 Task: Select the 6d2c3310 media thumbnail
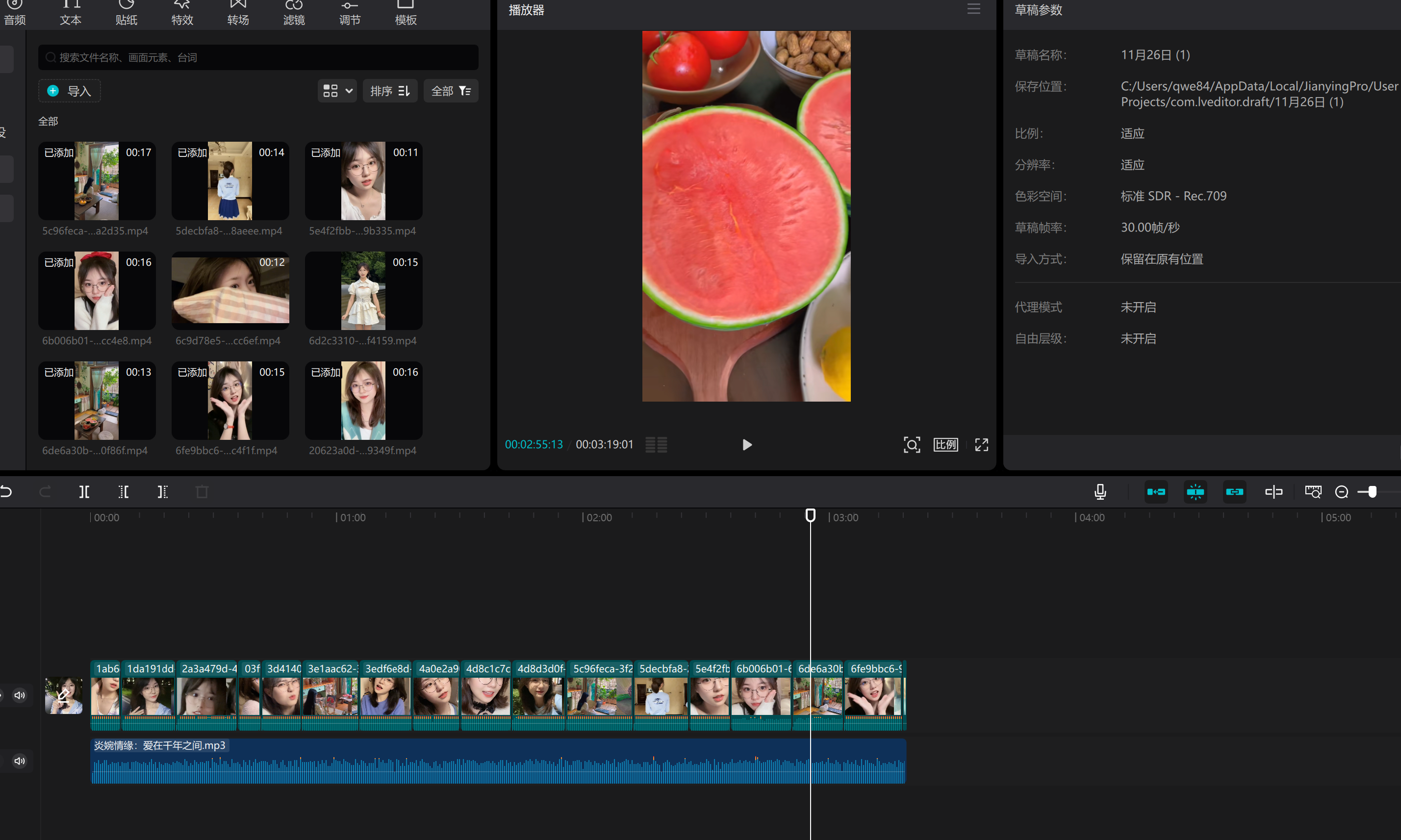[364, 290]
